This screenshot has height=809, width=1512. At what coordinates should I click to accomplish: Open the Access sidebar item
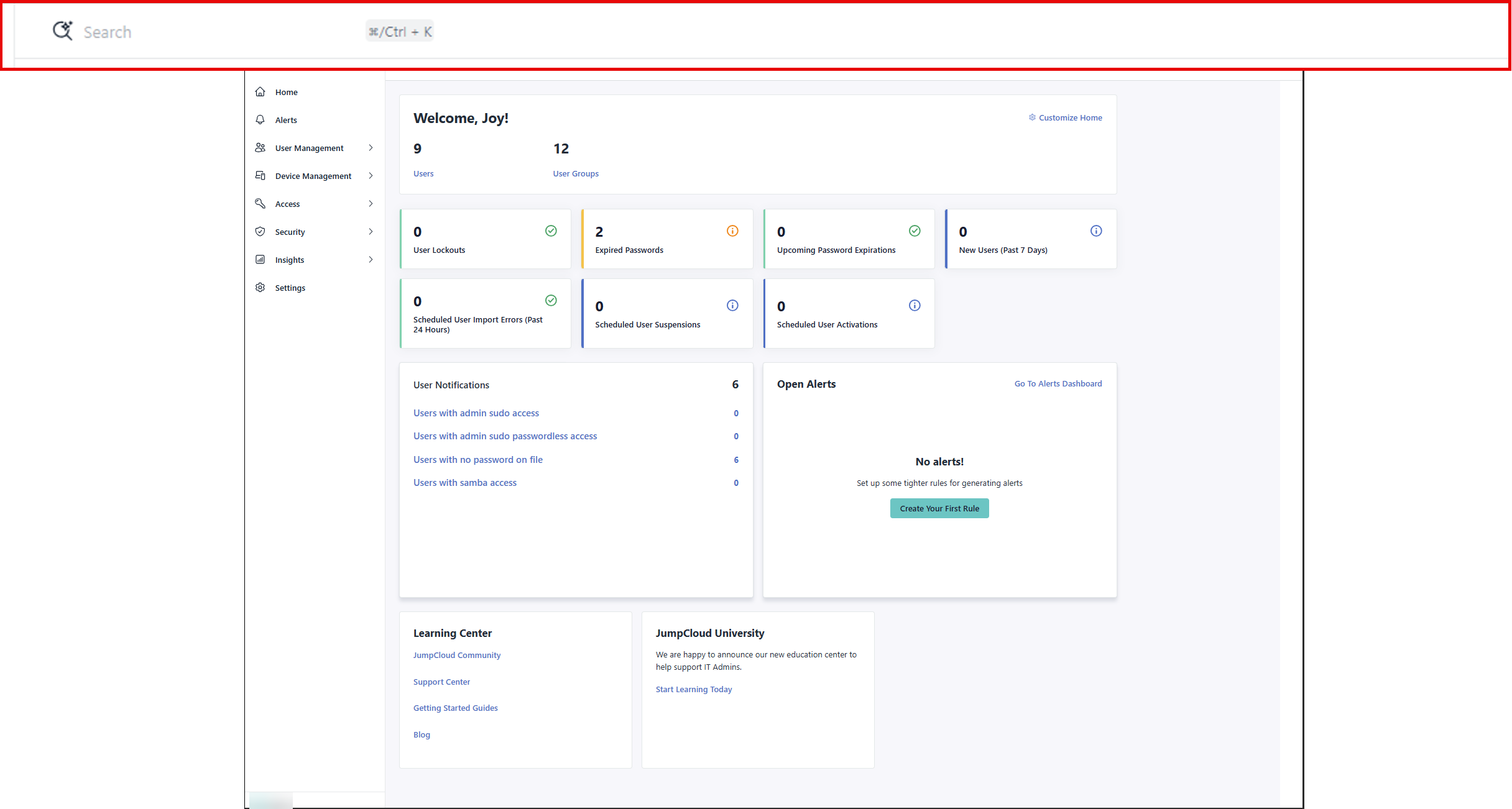pos(287,204)
